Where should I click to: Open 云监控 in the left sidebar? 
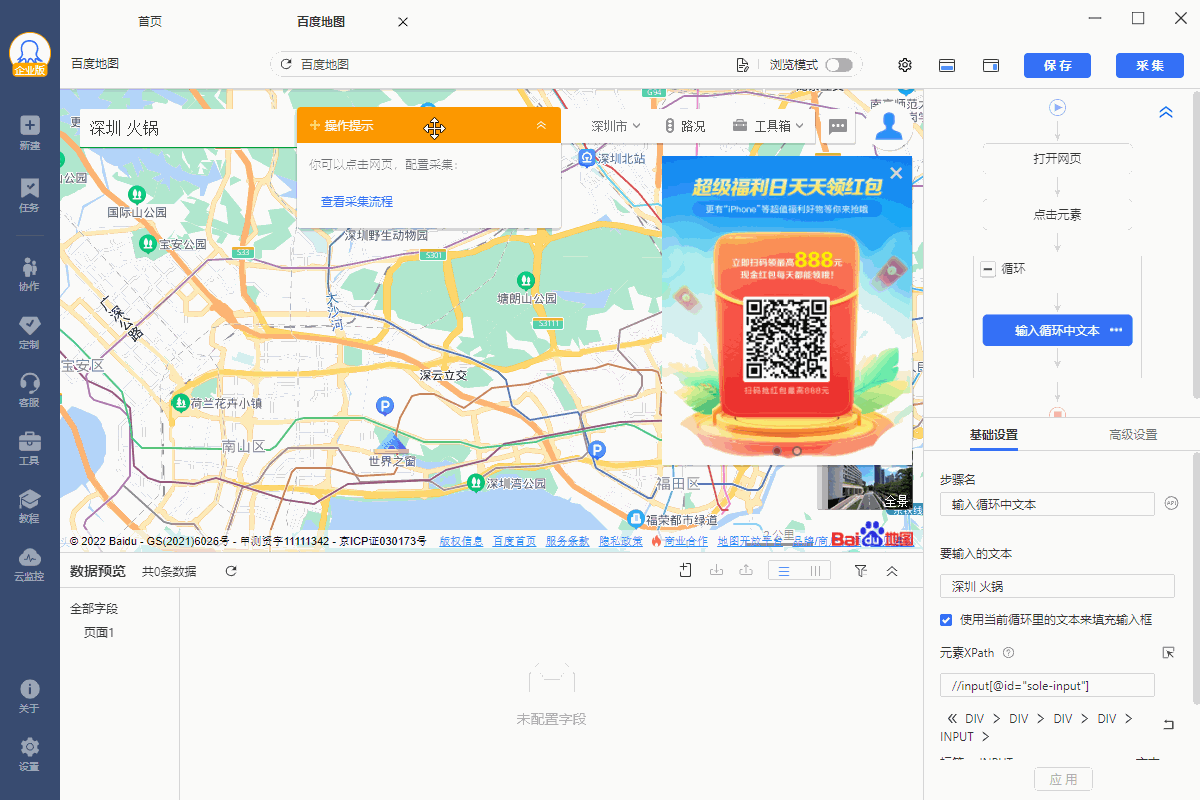tap(30, 564)
